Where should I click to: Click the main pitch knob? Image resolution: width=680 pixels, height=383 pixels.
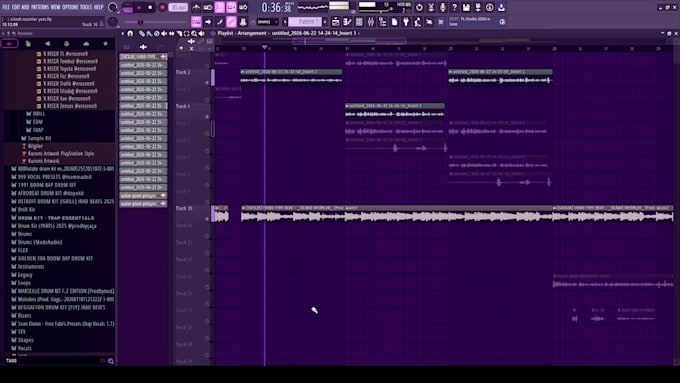pos(113,22)
